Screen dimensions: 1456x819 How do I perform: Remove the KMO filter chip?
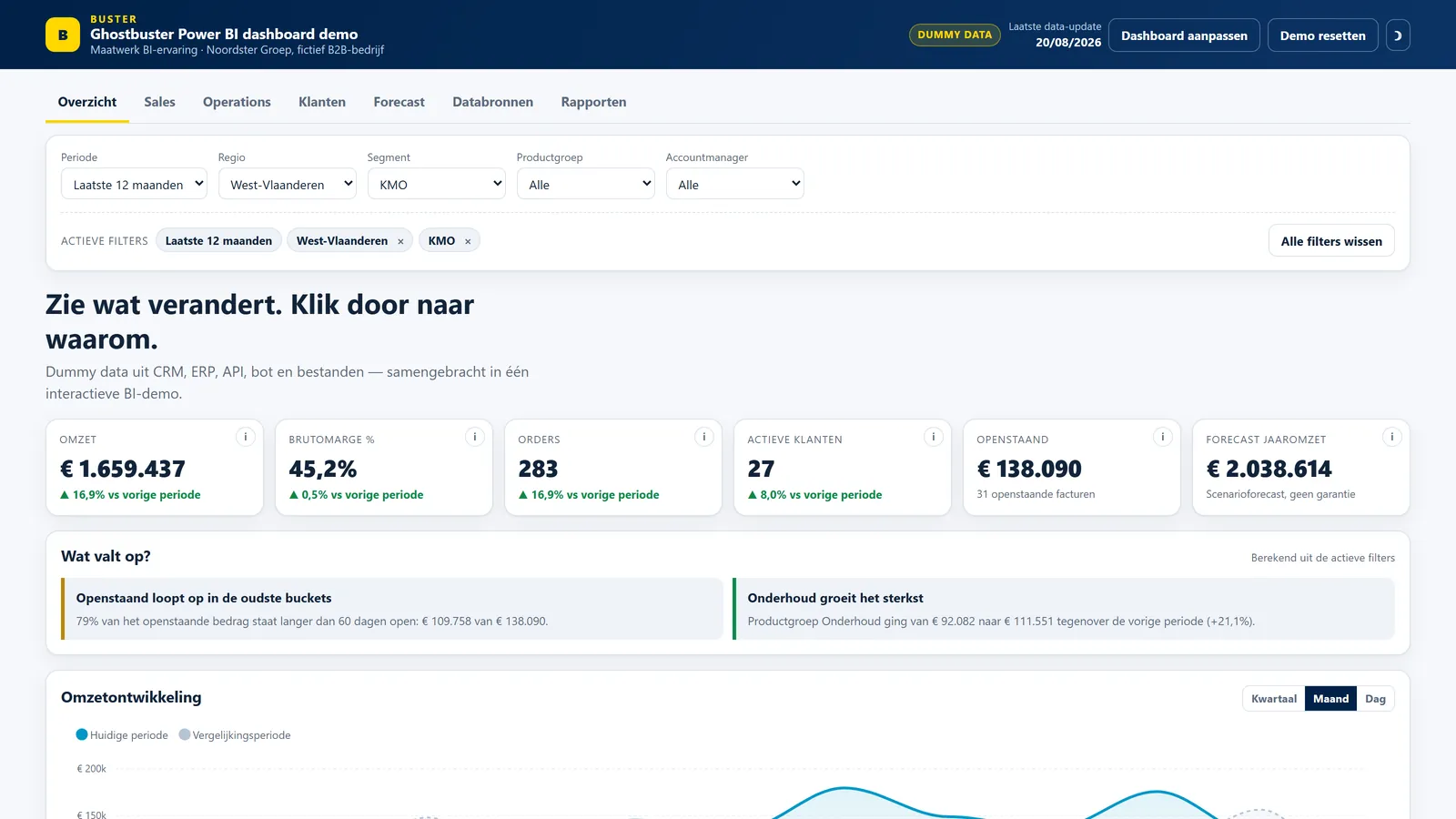(468, 241)
